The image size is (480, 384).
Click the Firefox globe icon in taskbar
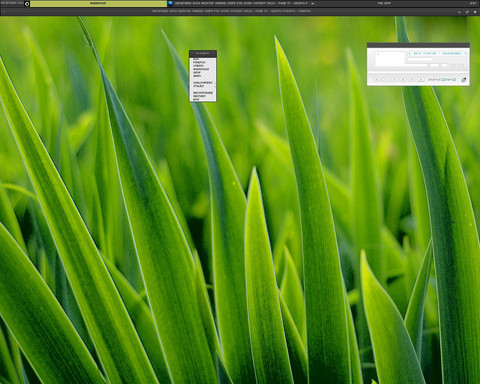pos(171,3)
